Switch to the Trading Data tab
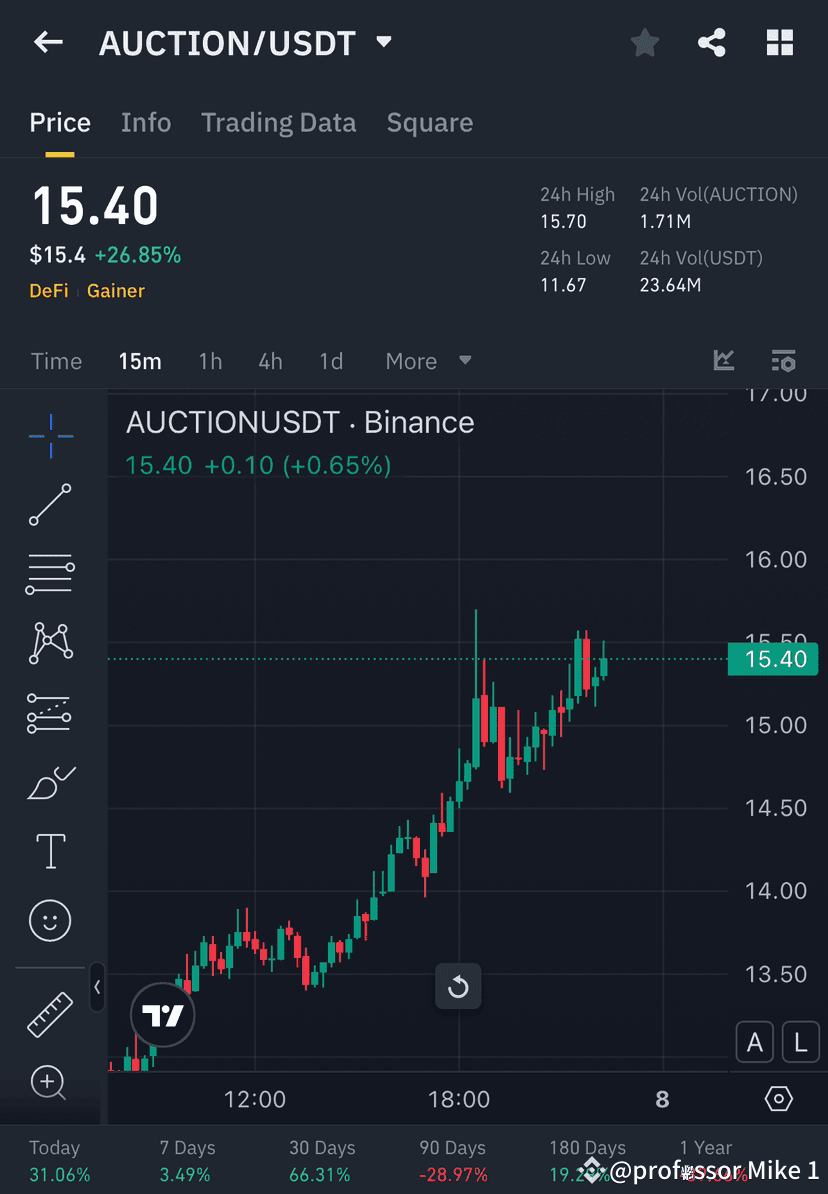Screen dimensions: 828x1194 click(278, 122)
